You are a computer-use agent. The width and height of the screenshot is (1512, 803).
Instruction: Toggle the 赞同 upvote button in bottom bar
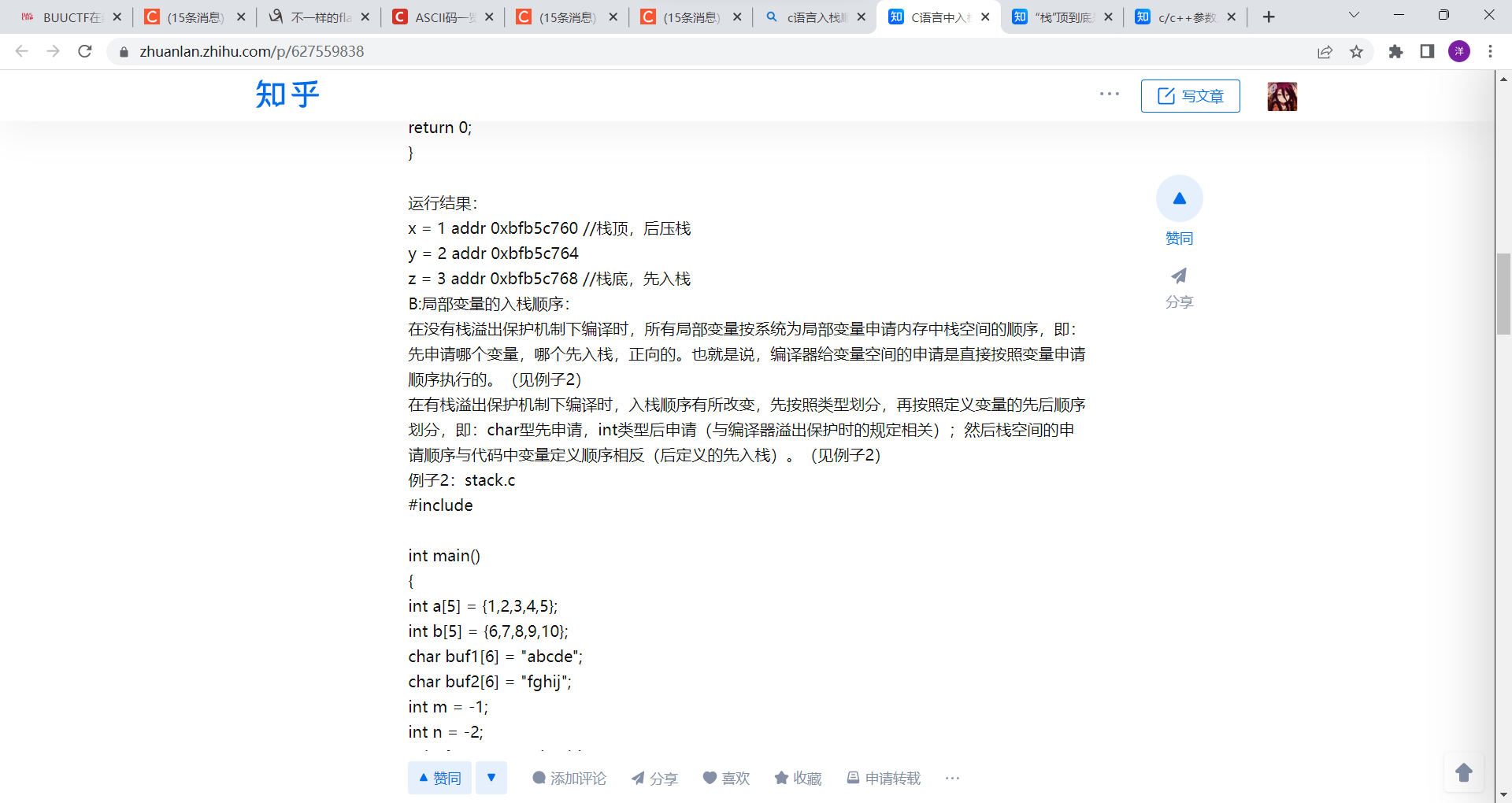click(439, 778)
